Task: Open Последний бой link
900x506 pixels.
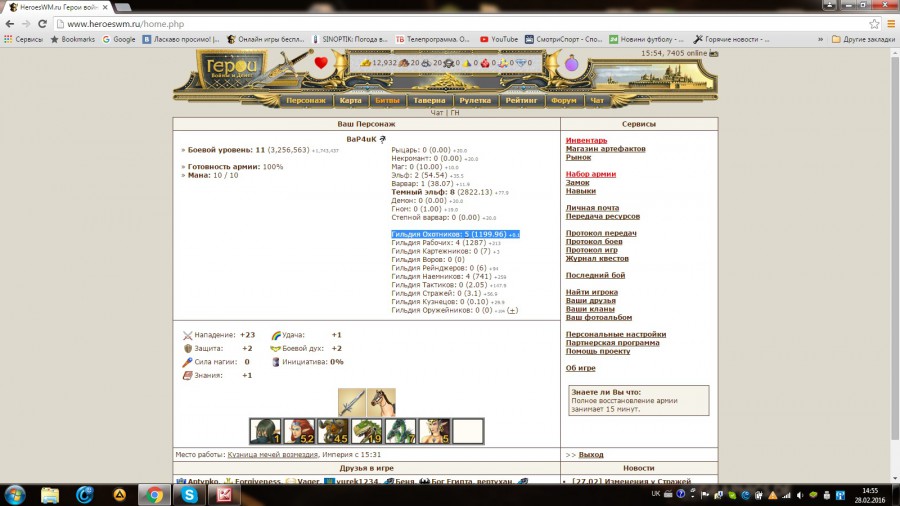Action: pyautogui.click(x=595, y=275)
